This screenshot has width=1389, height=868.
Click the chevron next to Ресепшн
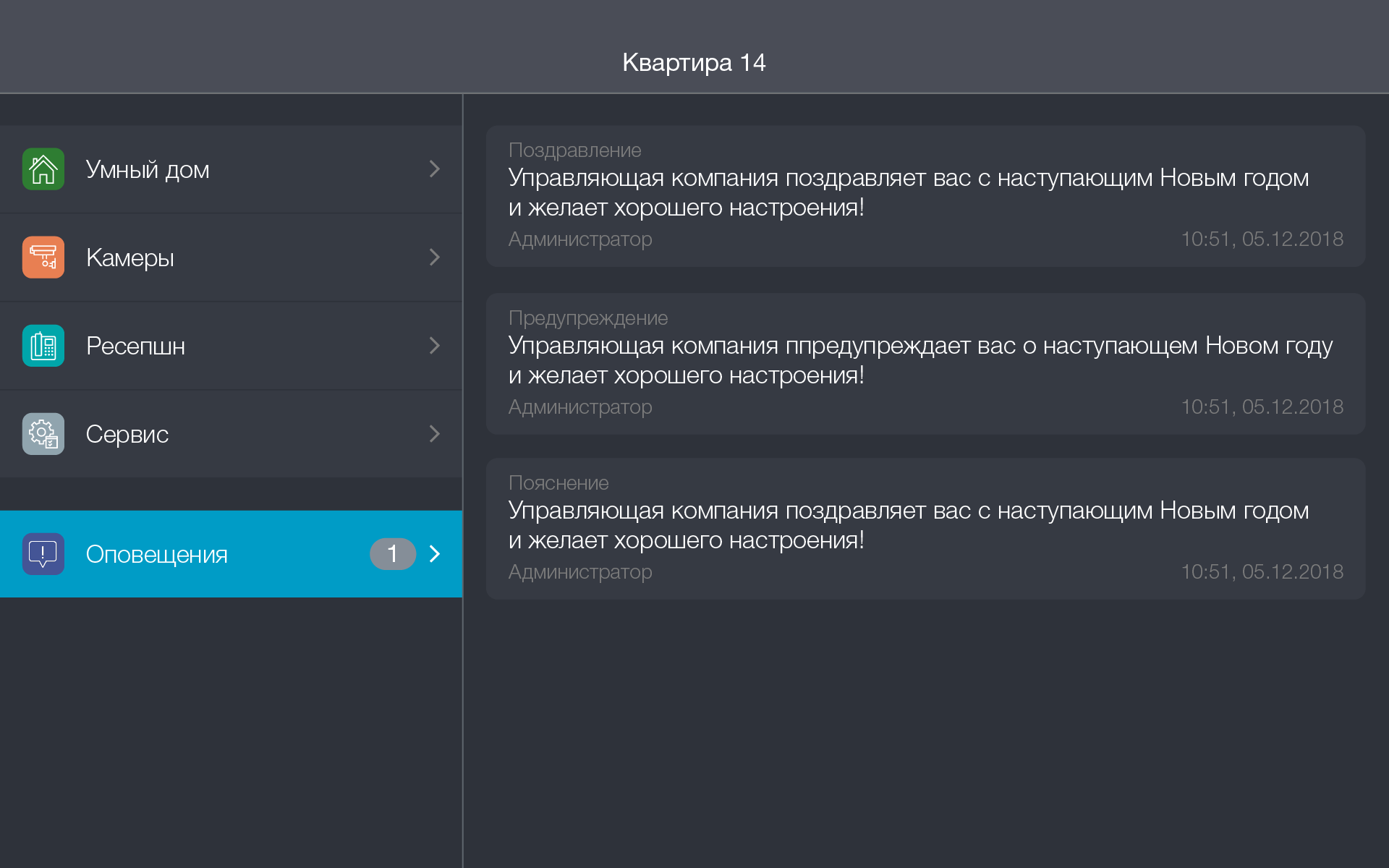click(434, 346)
